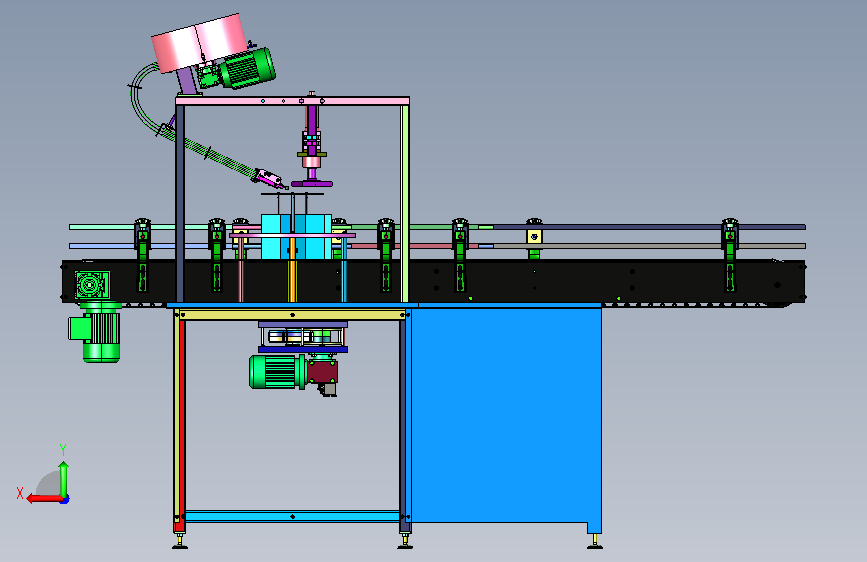867x562 pixels.
Task: Click the green worm gearbox on conveyor's left end
Action: [x=92, y=285]
